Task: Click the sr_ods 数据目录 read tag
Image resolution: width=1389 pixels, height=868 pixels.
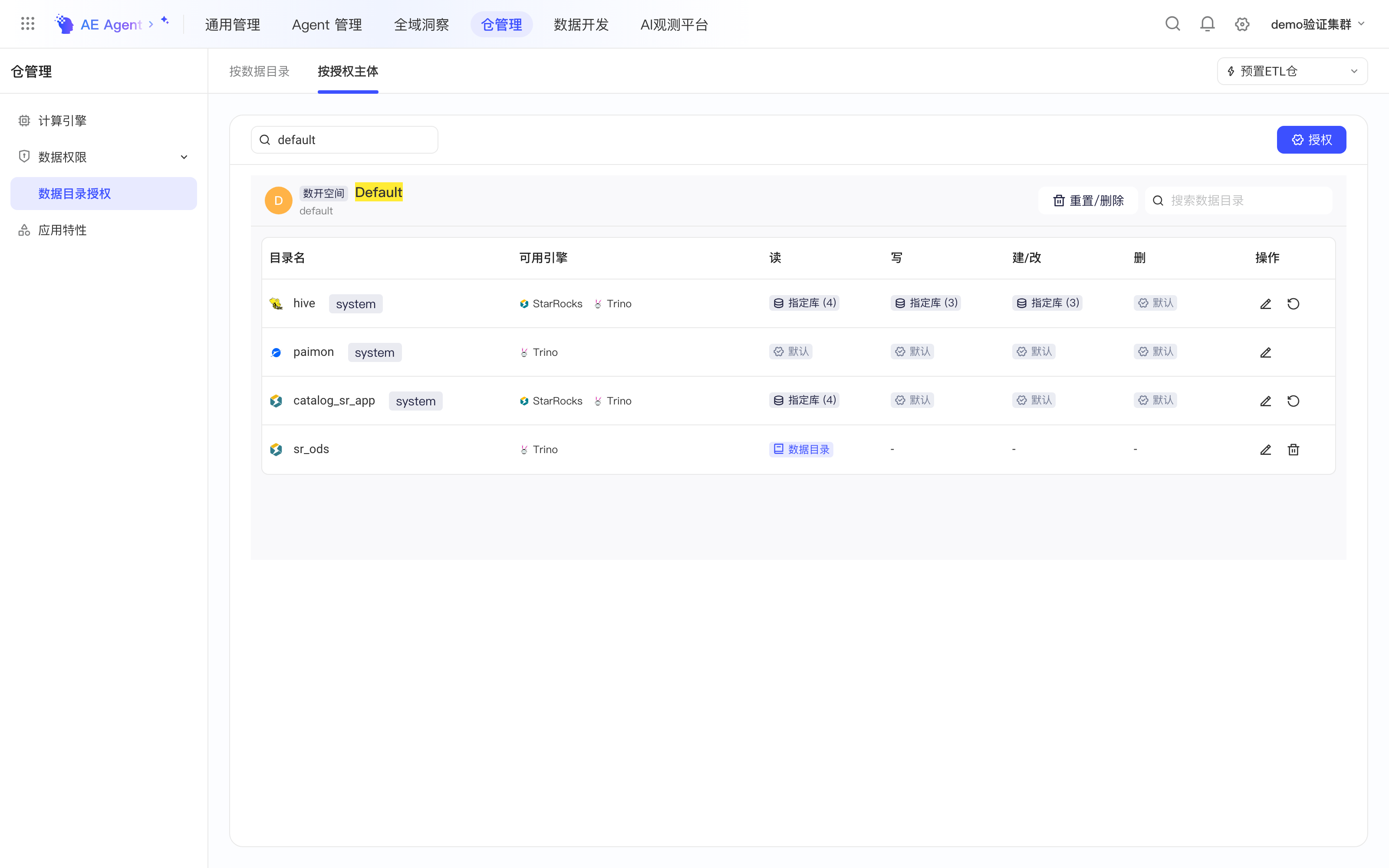Action: 801,449
